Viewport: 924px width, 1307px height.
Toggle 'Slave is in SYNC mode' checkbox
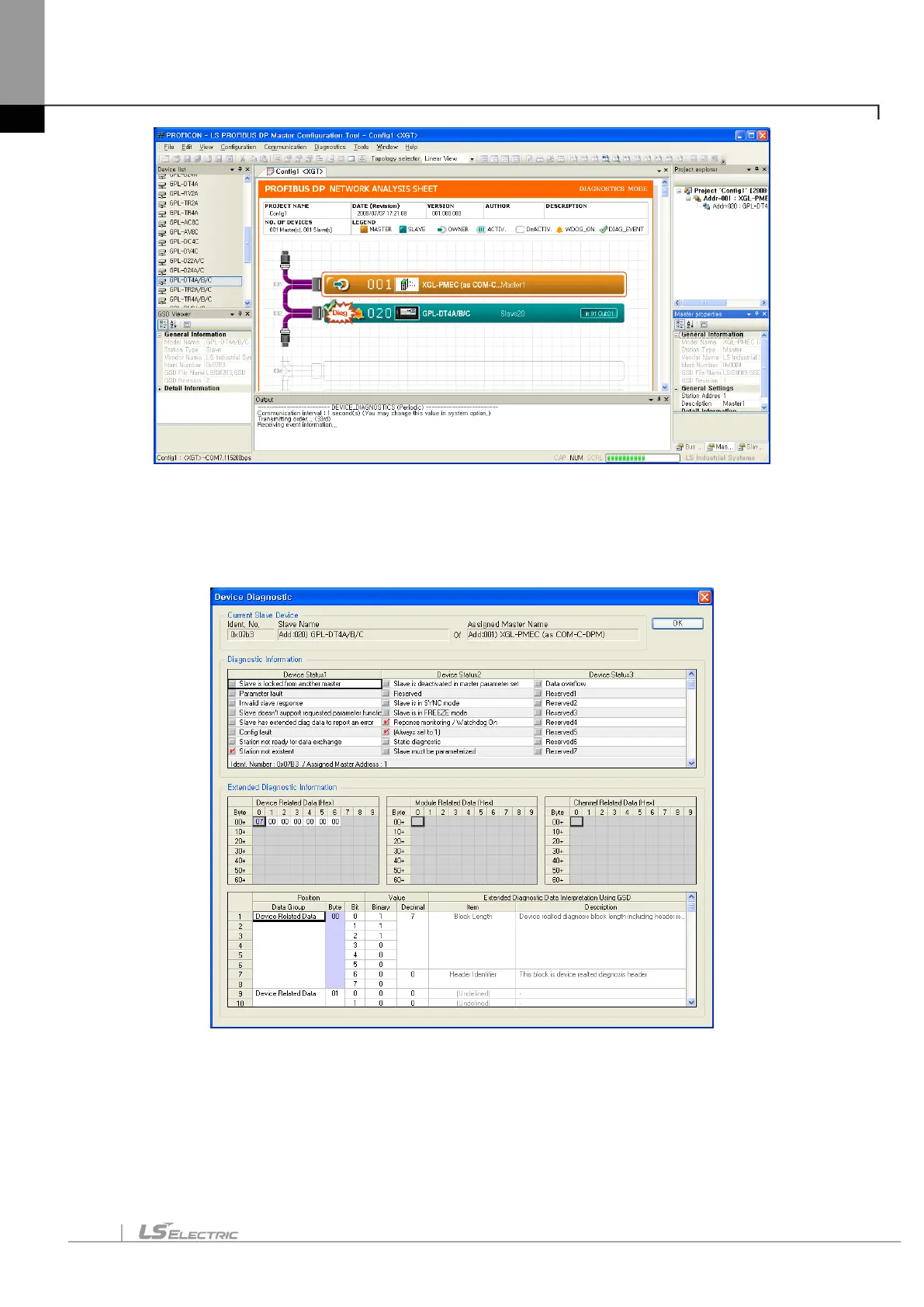(x=386, y=703)
